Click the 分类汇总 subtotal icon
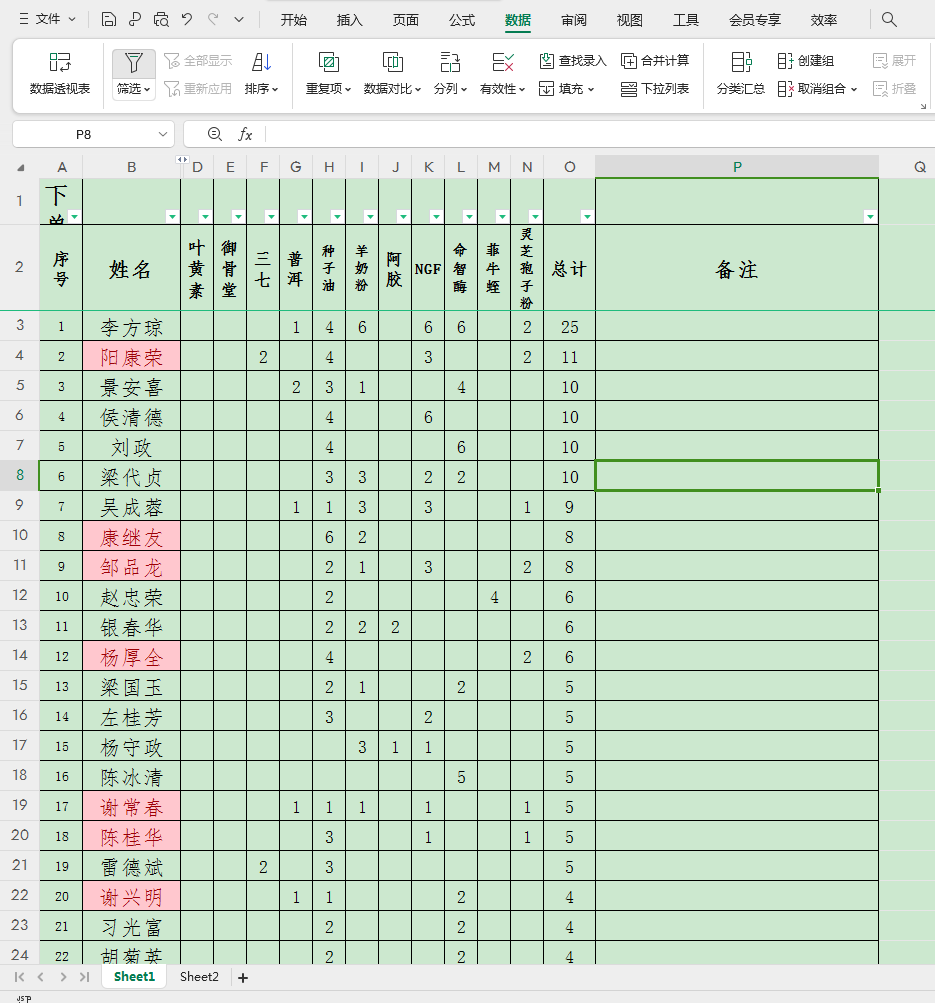Screen dimensions: 937x1003 [741, 62]
